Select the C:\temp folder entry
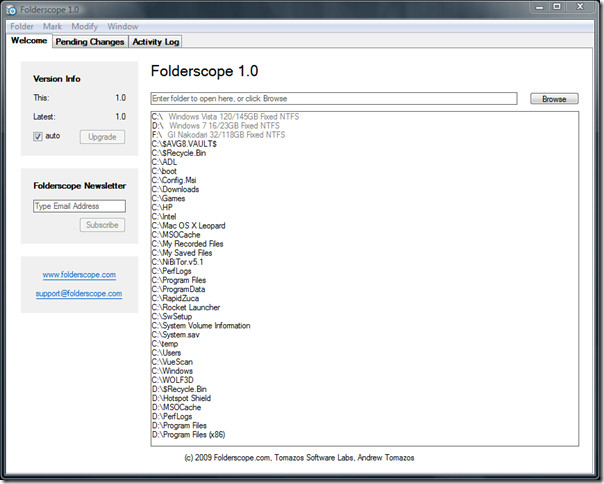This screenshot has width=604, height=484. [x=165, y=344]
